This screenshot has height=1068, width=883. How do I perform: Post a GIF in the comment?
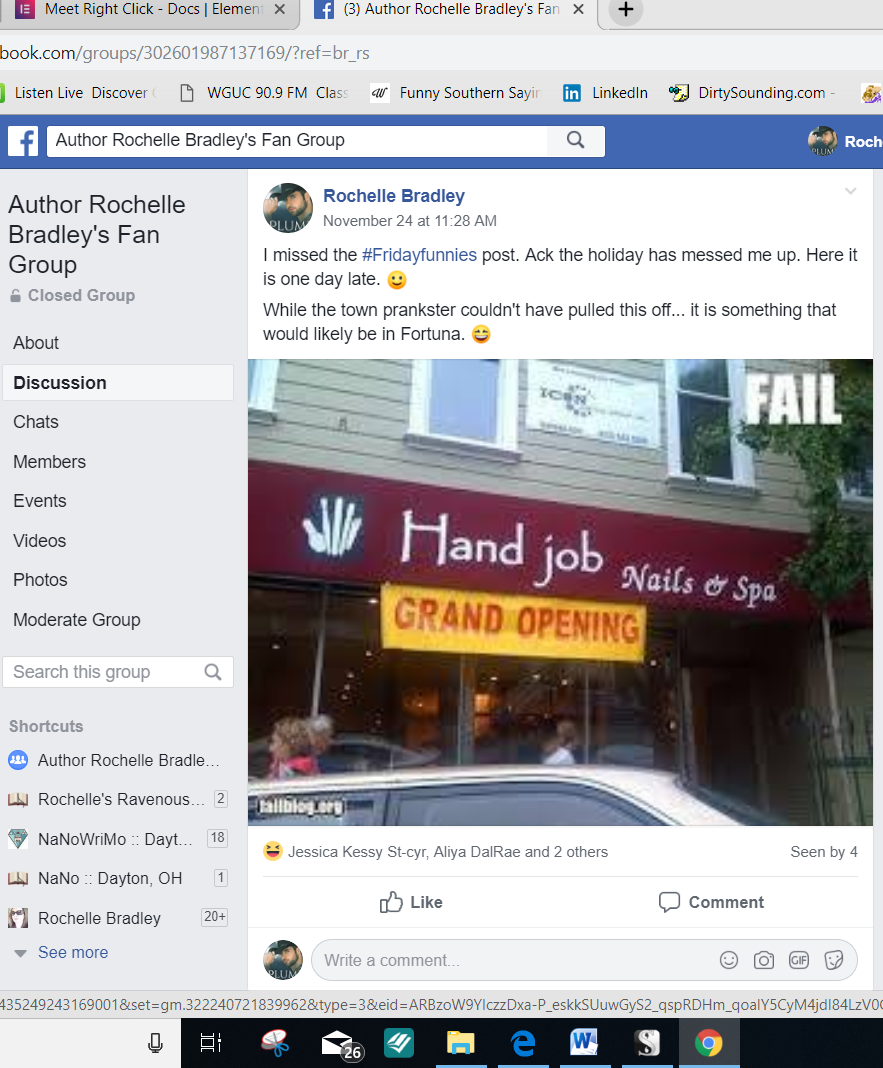click(799, 960)
